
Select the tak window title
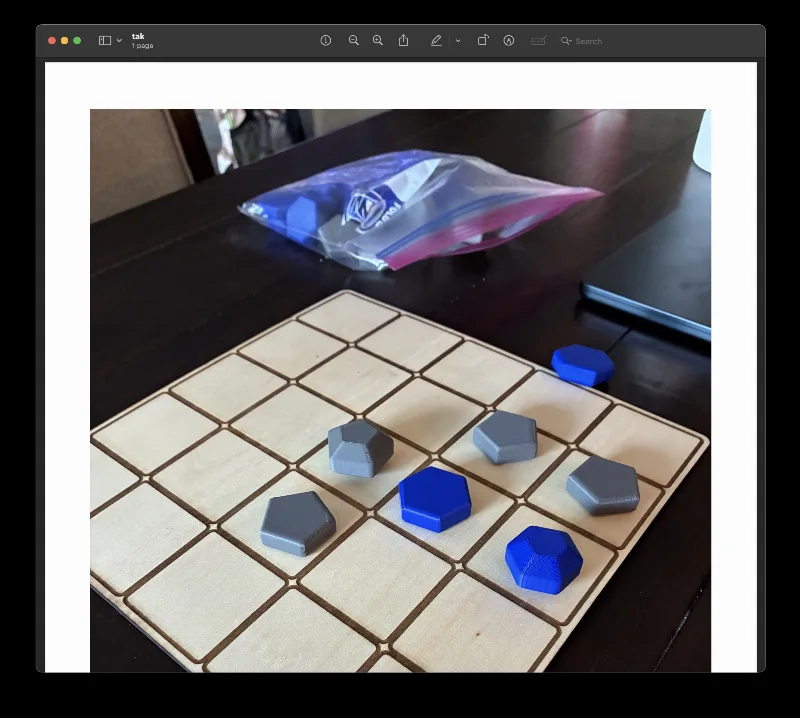tap(138, 36)
